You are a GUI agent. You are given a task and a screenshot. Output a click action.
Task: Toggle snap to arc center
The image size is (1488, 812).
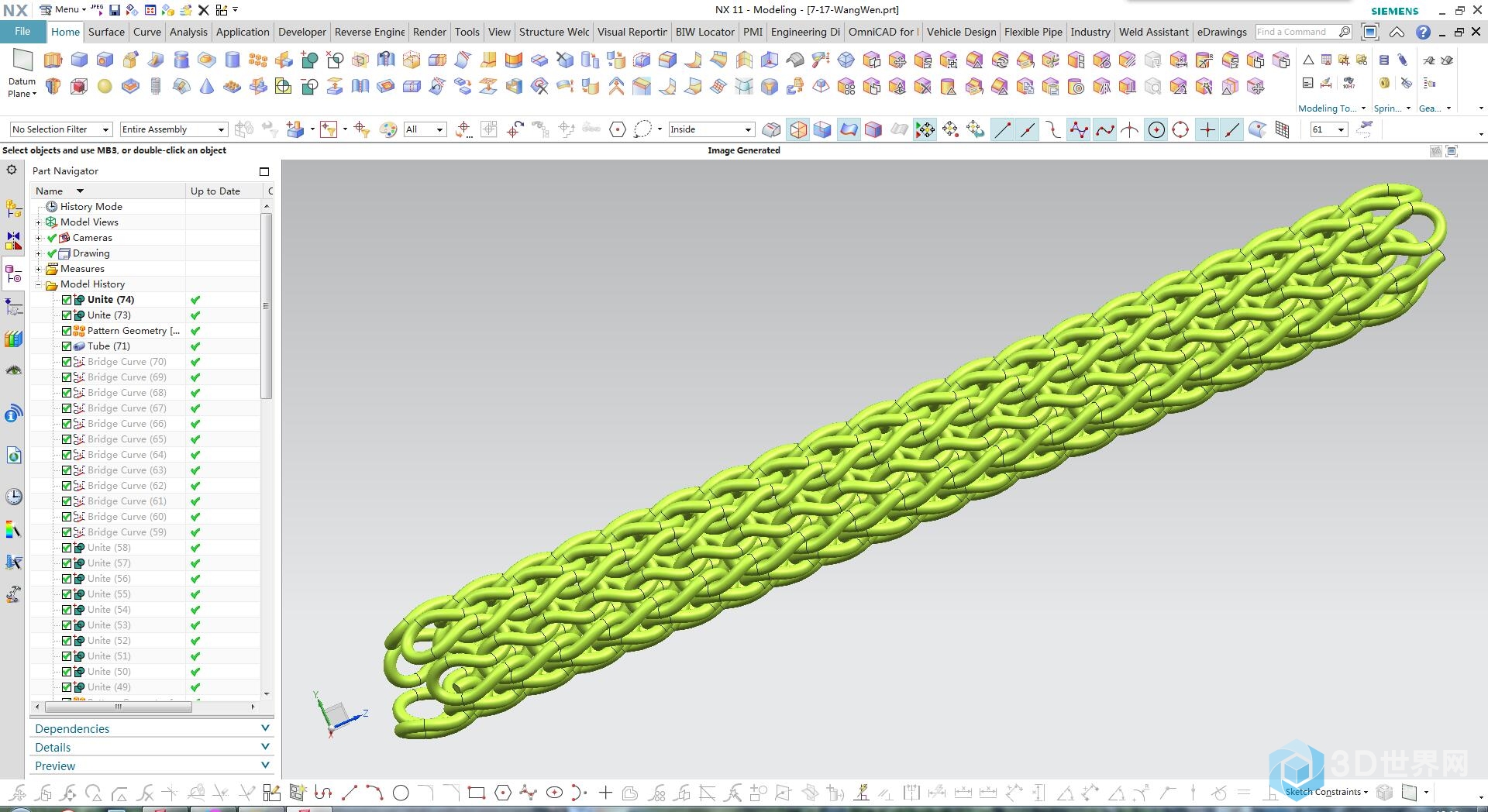pos(1156,129)
